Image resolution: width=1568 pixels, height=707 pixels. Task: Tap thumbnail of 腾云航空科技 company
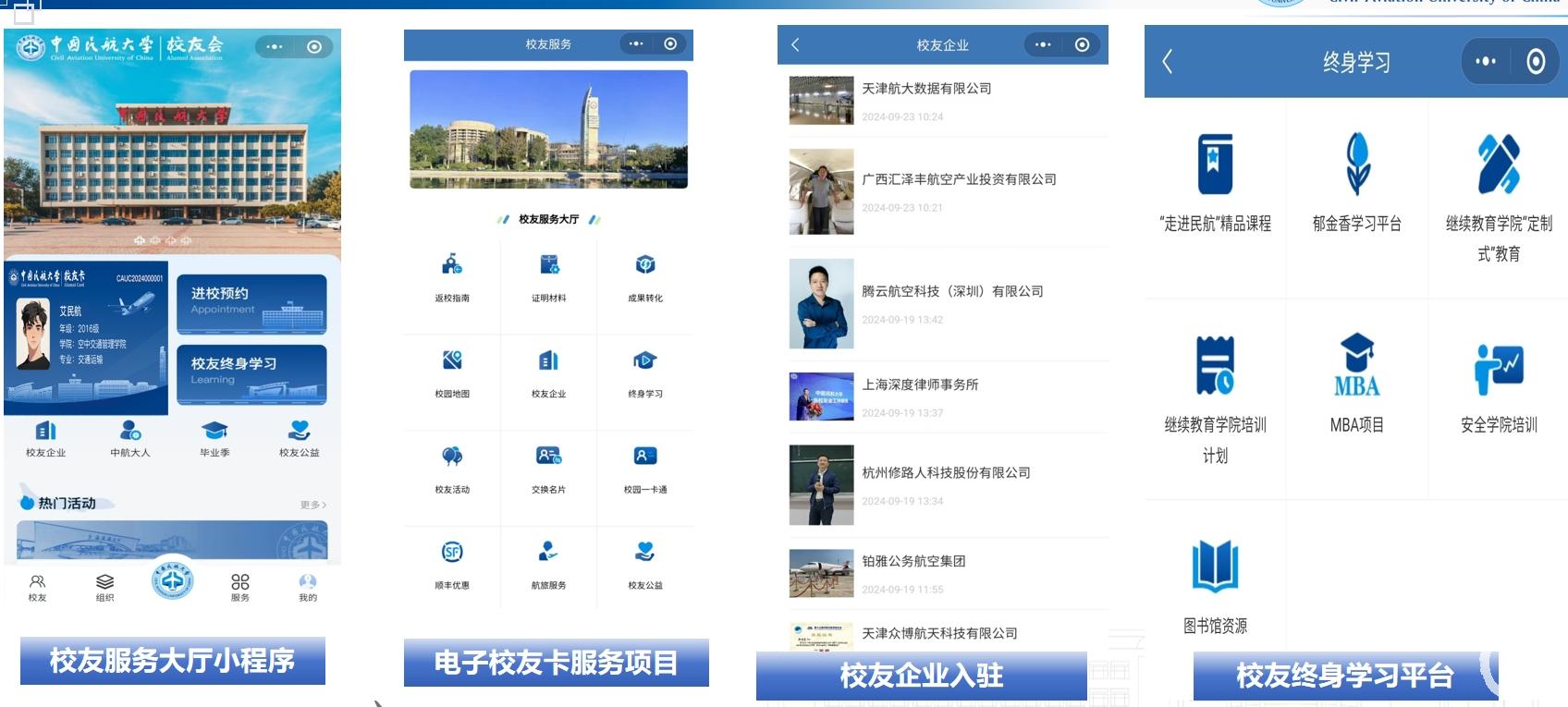coord(821,304)
